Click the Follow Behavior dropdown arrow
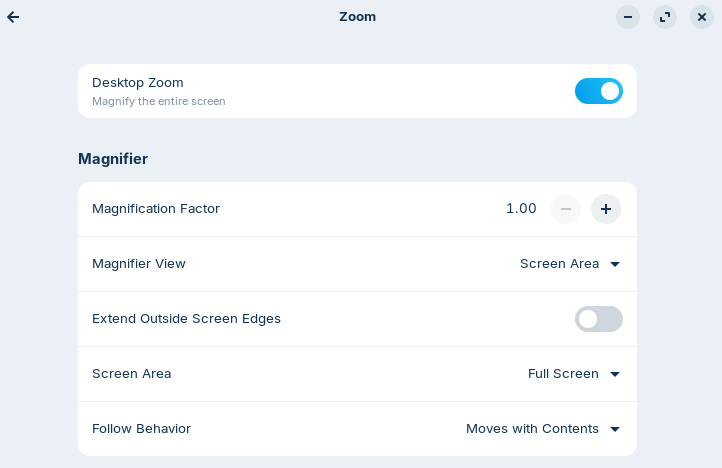 [x=615, y=429]
